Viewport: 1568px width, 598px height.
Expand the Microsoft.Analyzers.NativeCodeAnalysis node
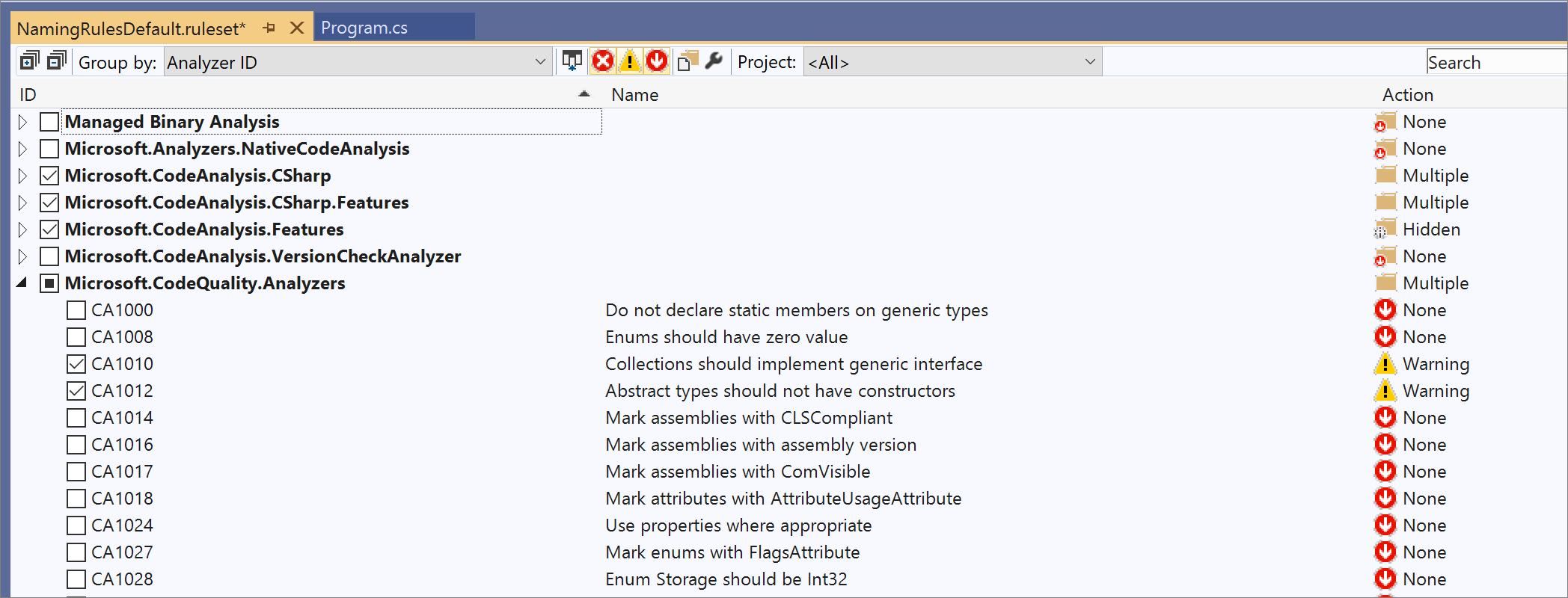(22, 149)
